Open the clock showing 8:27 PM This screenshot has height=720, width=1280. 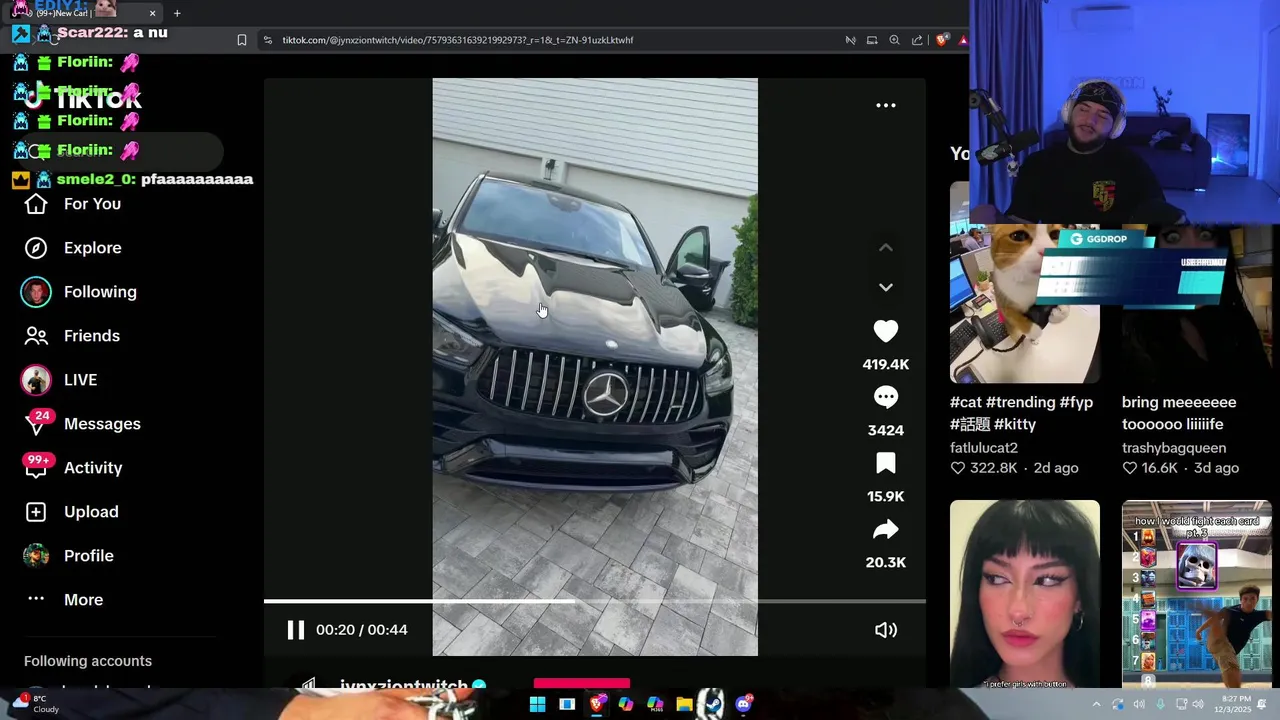click(x=1235, y=704)
